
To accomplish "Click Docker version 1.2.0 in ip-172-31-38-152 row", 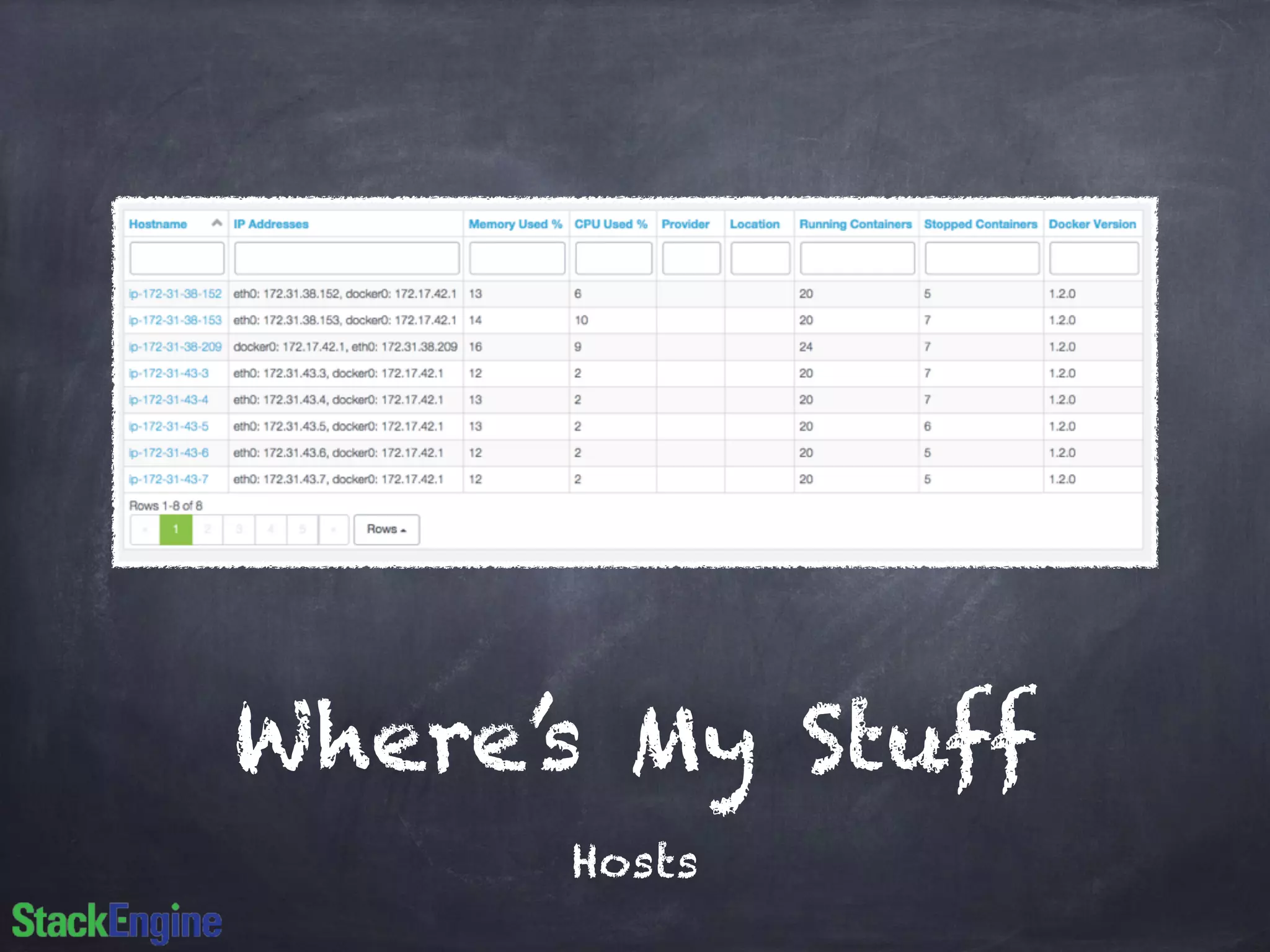I will [1062, 294].
